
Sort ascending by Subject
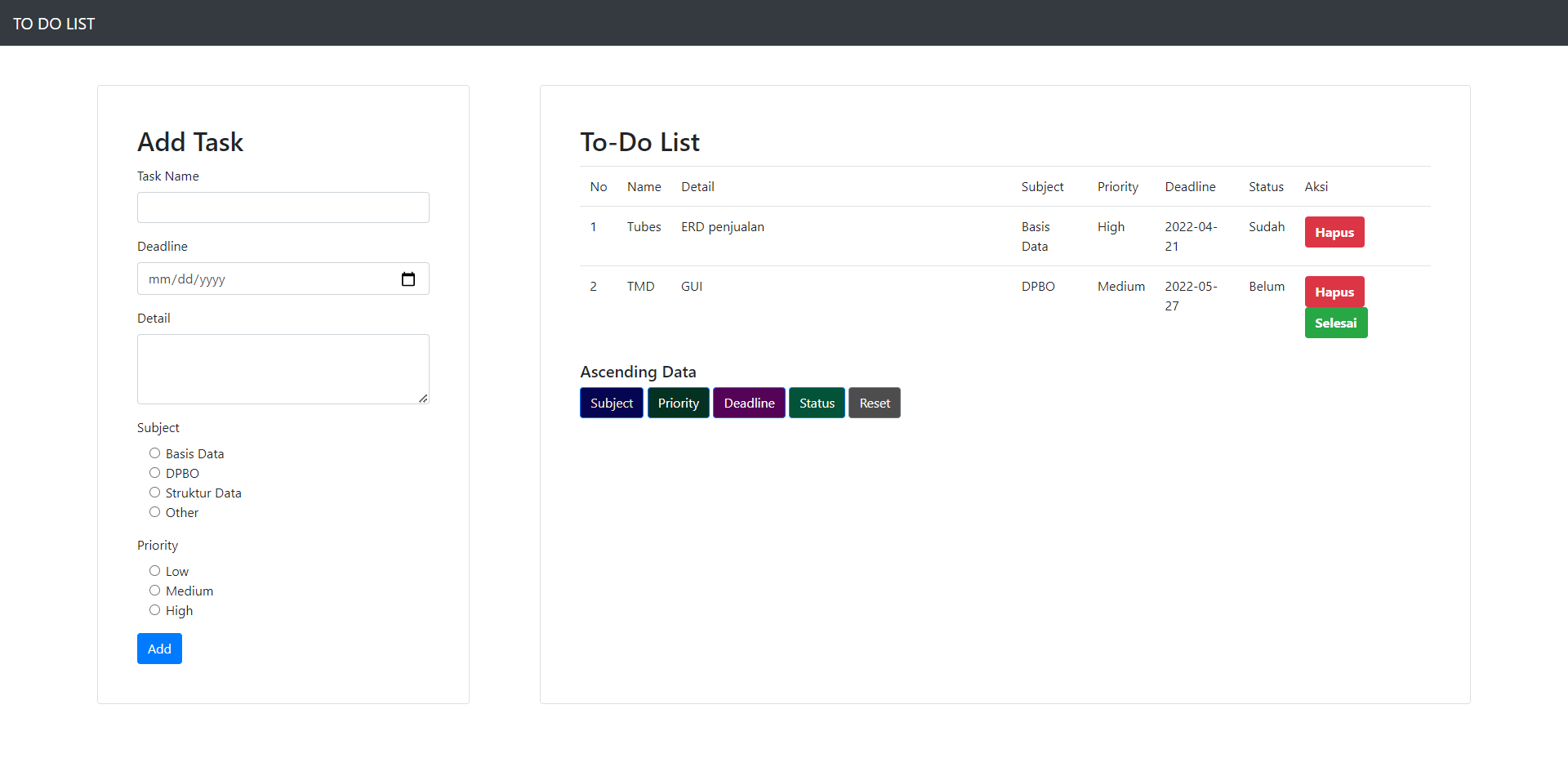pyautogui.click(x=612, y=403)
